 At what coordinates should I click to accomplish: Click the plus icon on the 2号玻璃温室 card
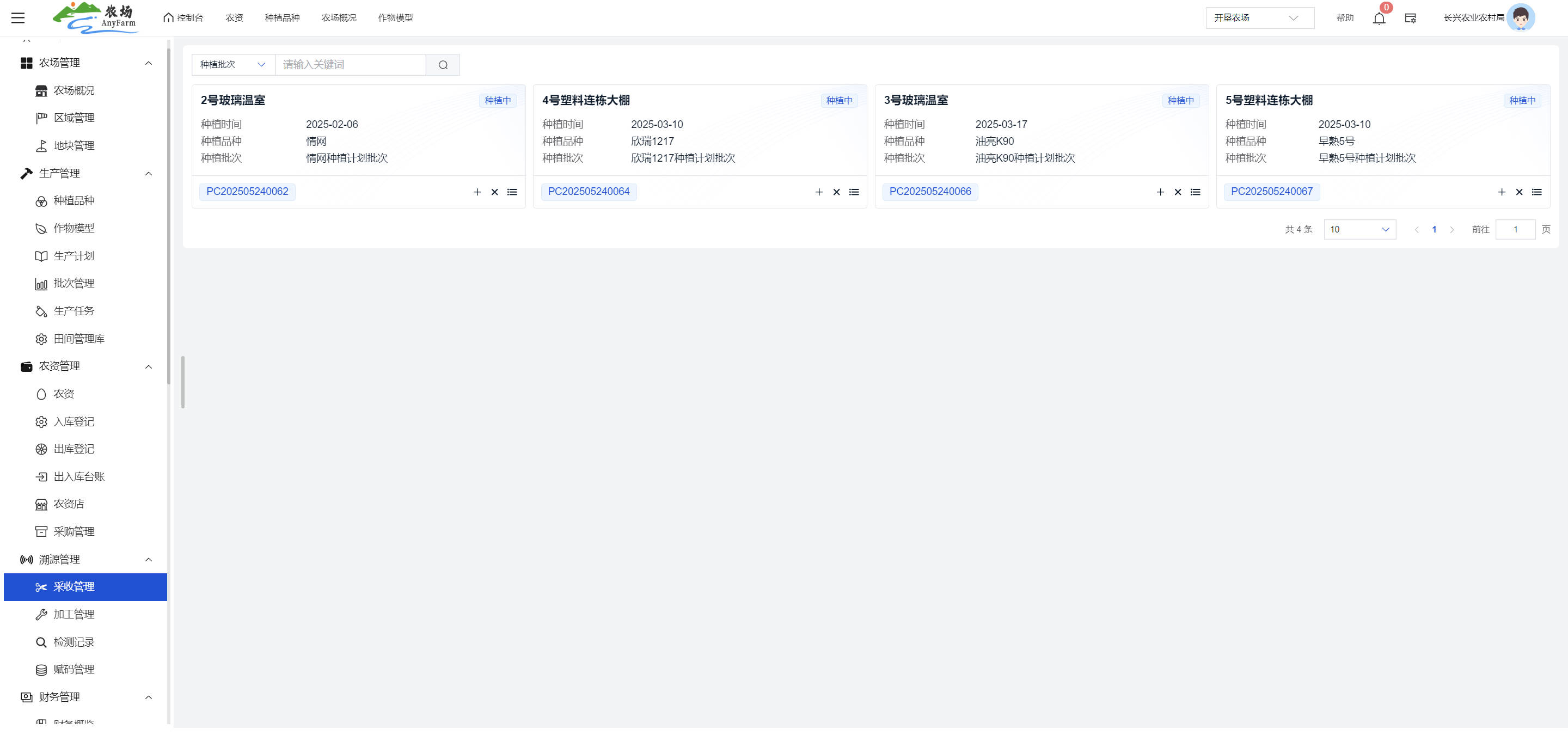coord(476,192)
